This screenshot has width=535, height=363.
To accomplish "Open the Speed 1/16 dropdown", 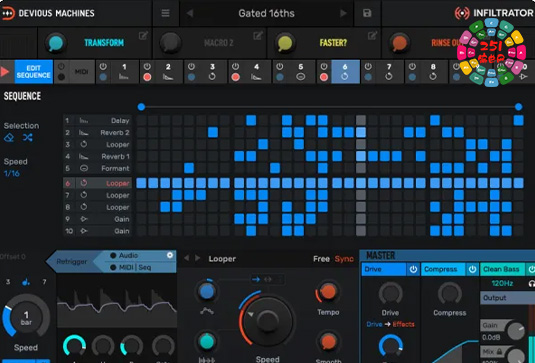I will pyautogui.click(x=12, y=173).
